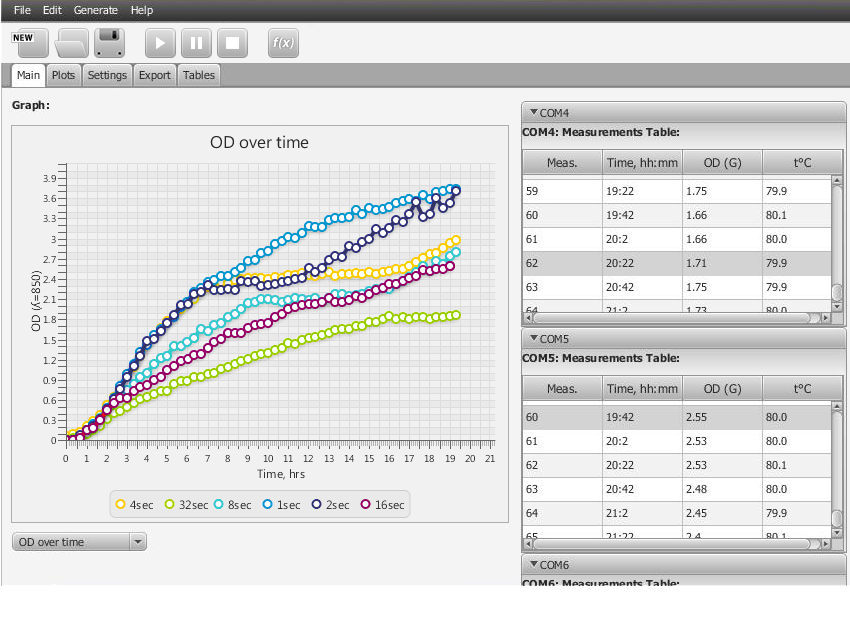Toggle the 16sec series in legend
This screenshot has height=626, width=850.
coord(384,505)
